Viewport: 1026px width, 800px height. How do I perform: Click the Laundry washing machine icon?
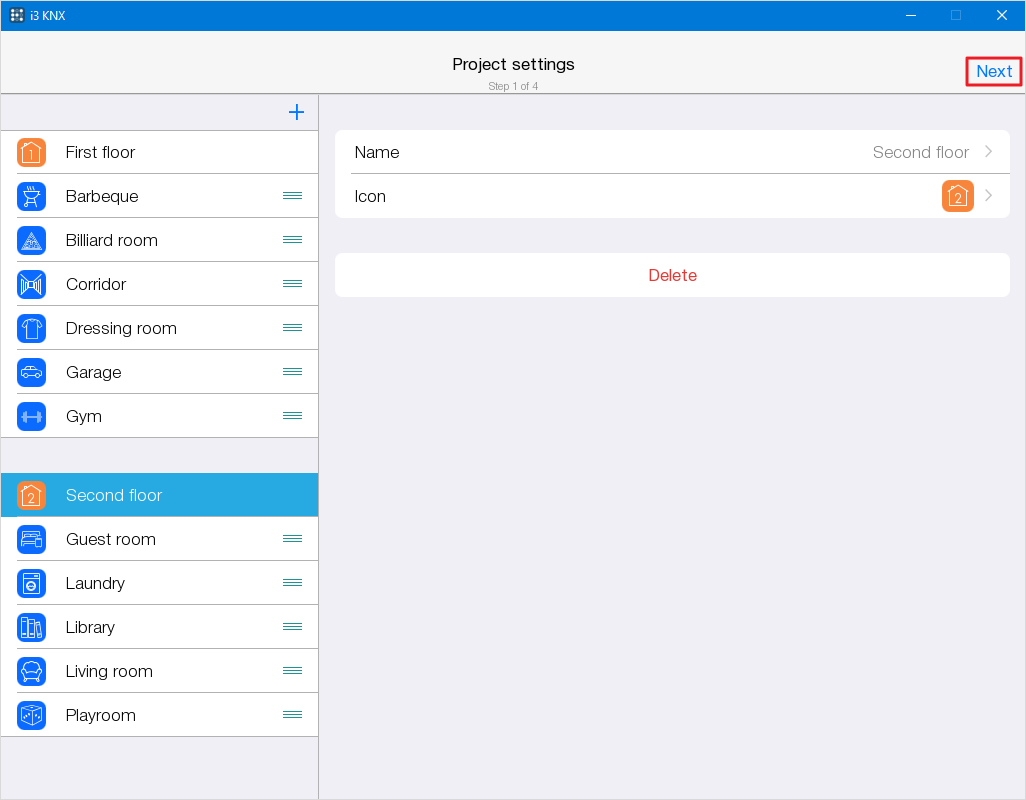31,583
